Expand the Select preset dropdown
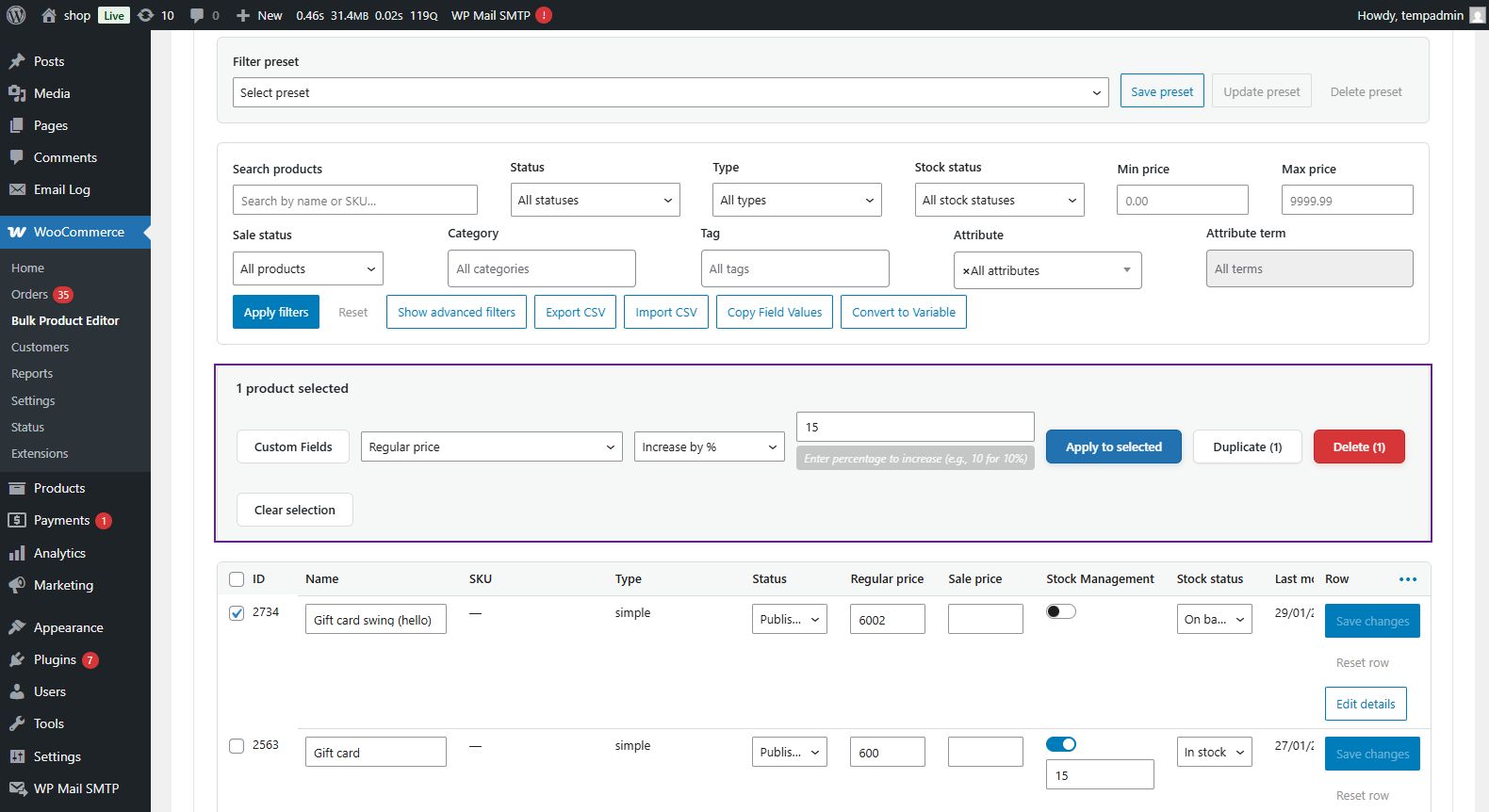The image size is (1489, 812). point(670,92)
